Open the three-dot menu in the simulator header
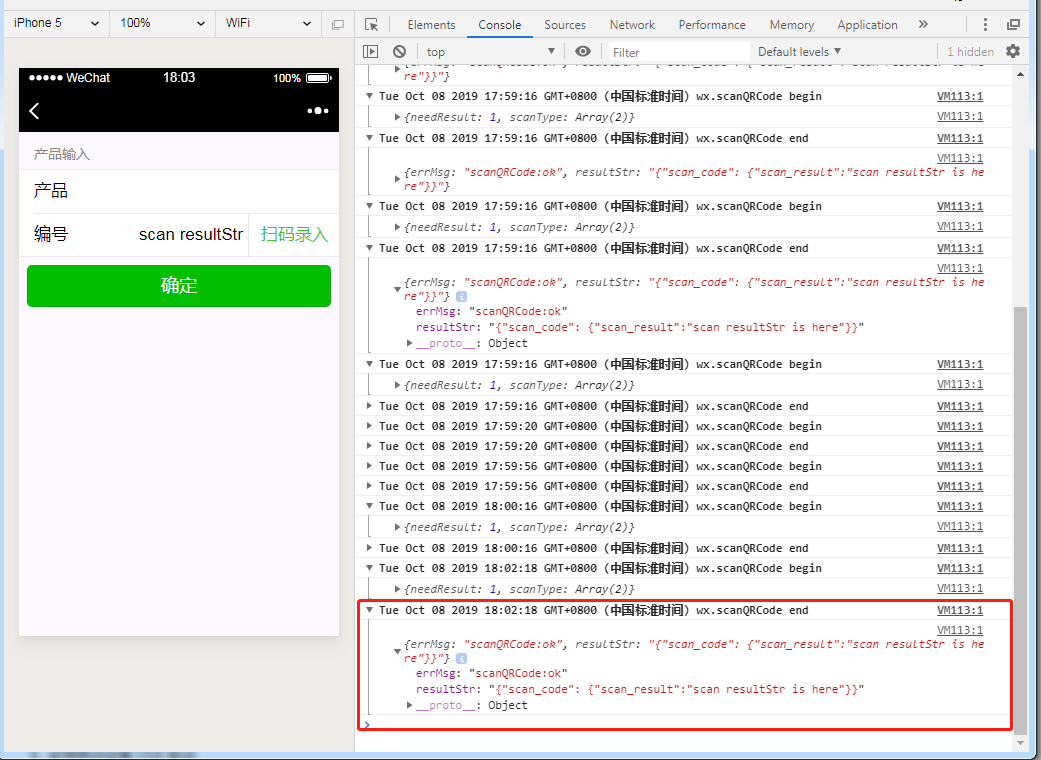The width and height of the screenshot is (1041, 760). click(318, 111)
